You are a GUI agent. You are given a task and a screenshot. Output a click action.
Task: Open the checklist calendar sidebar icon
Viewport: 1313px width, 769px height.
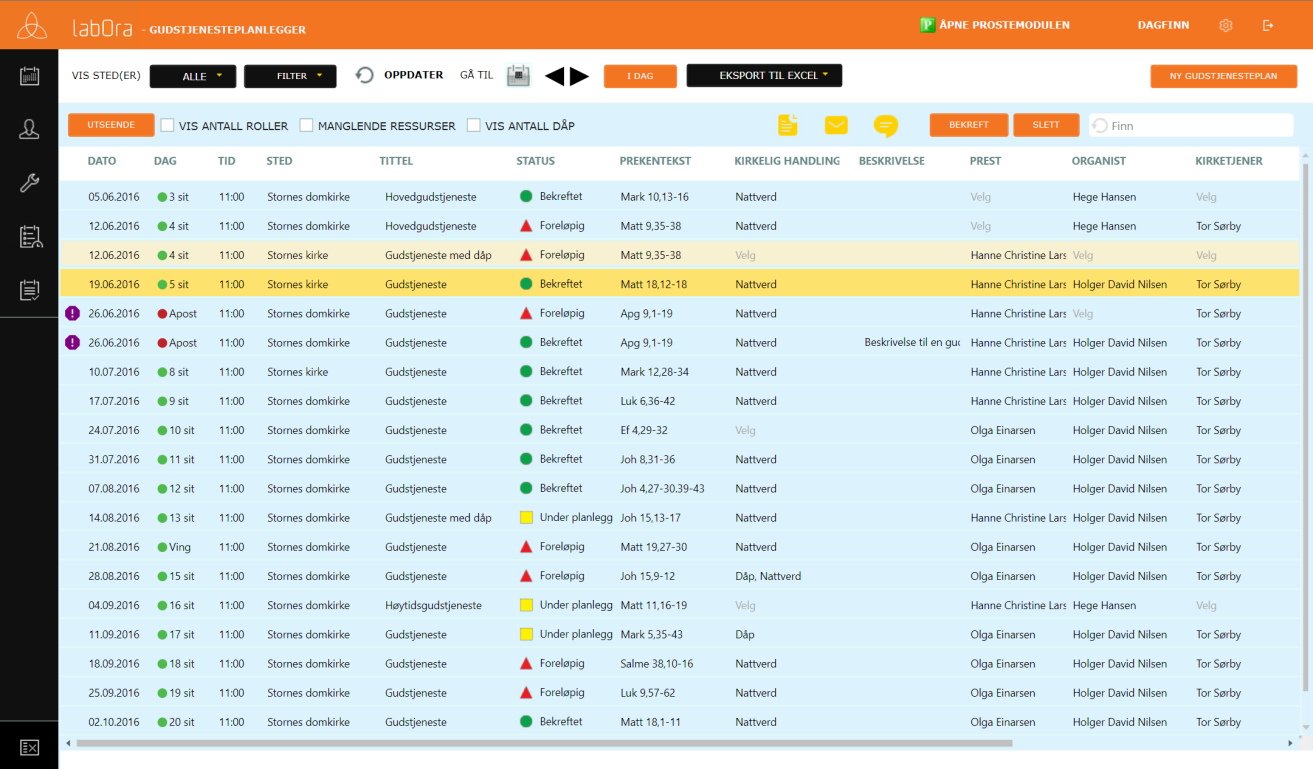pos(30,290)
